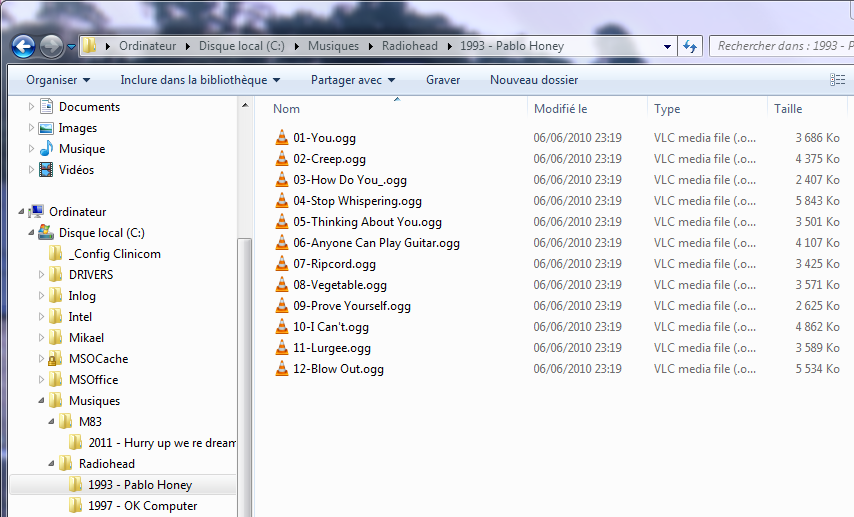Click the VLC cone icon of 02-Creep.ogg
Viewport: 854px width, 517px height.
[x=282, y=159]
